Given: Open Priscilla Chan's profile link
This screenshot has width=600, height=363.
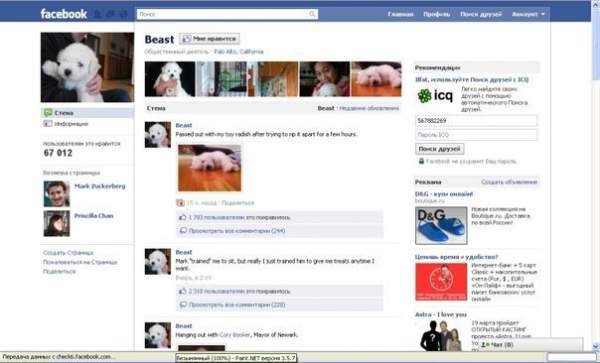Looking at the screenshot, I should coord(94,216).
